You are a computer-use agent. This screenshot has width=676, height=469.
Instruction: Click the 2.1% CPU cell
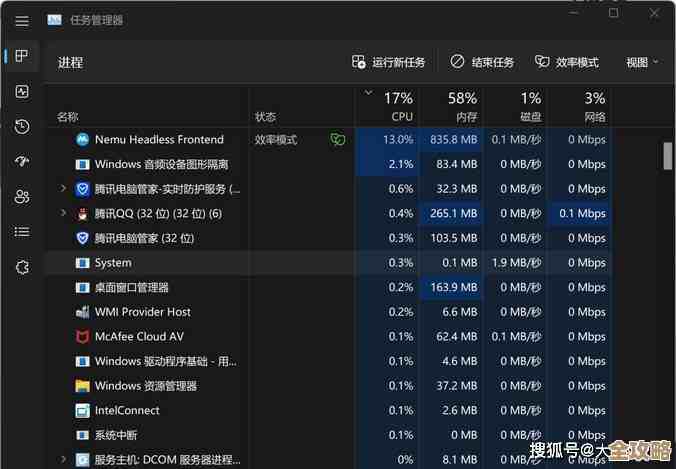click(x=386, y=164)
